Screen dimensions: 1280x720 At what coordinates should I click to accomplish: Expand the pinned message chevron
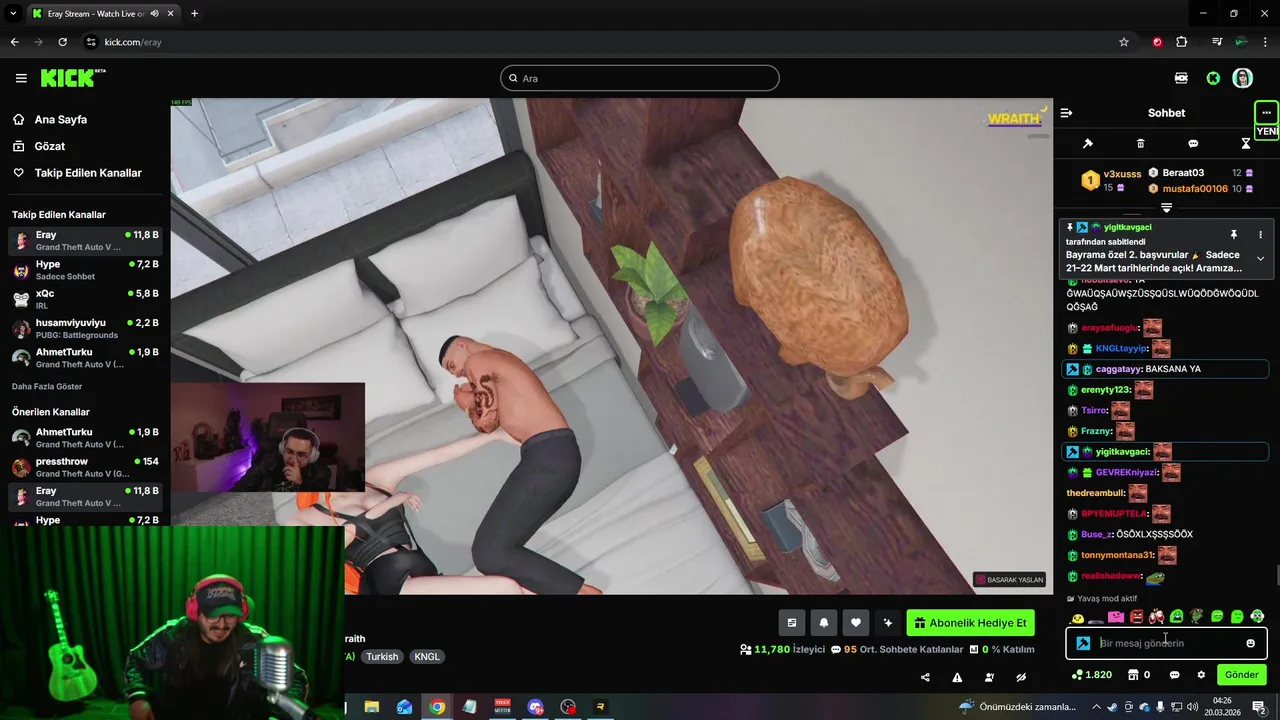1260,258
